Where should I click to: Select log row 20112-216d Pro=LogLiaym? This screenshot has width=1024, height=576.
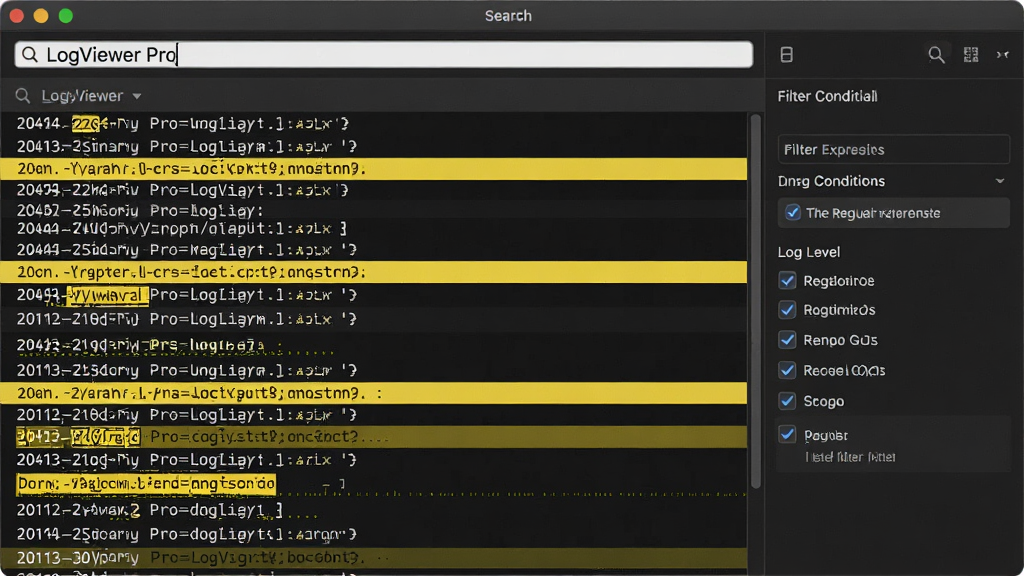[374, 319]
